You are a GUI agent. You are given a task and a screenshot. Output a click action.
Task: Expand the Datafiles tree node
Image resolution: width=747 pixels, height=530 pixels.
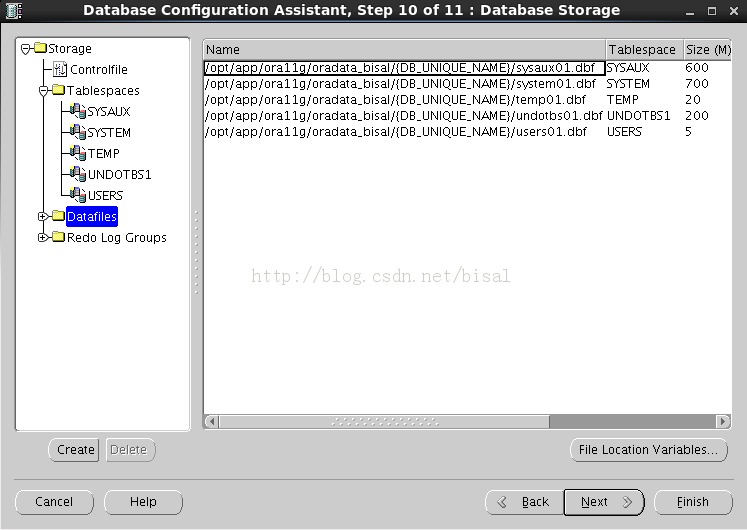pyautogui.click(x=43, y=217)
